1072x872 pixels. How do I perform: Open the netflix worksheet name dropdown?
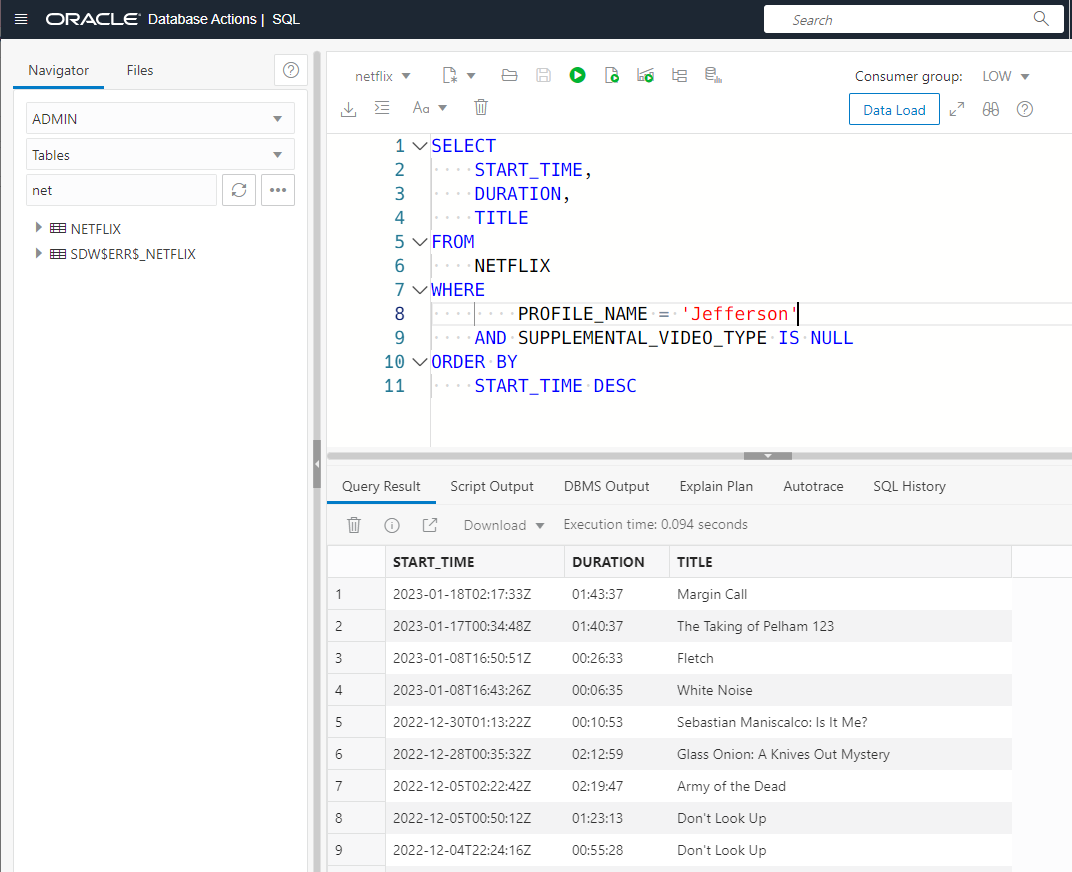pyautogui.click(x=382, y=76)
